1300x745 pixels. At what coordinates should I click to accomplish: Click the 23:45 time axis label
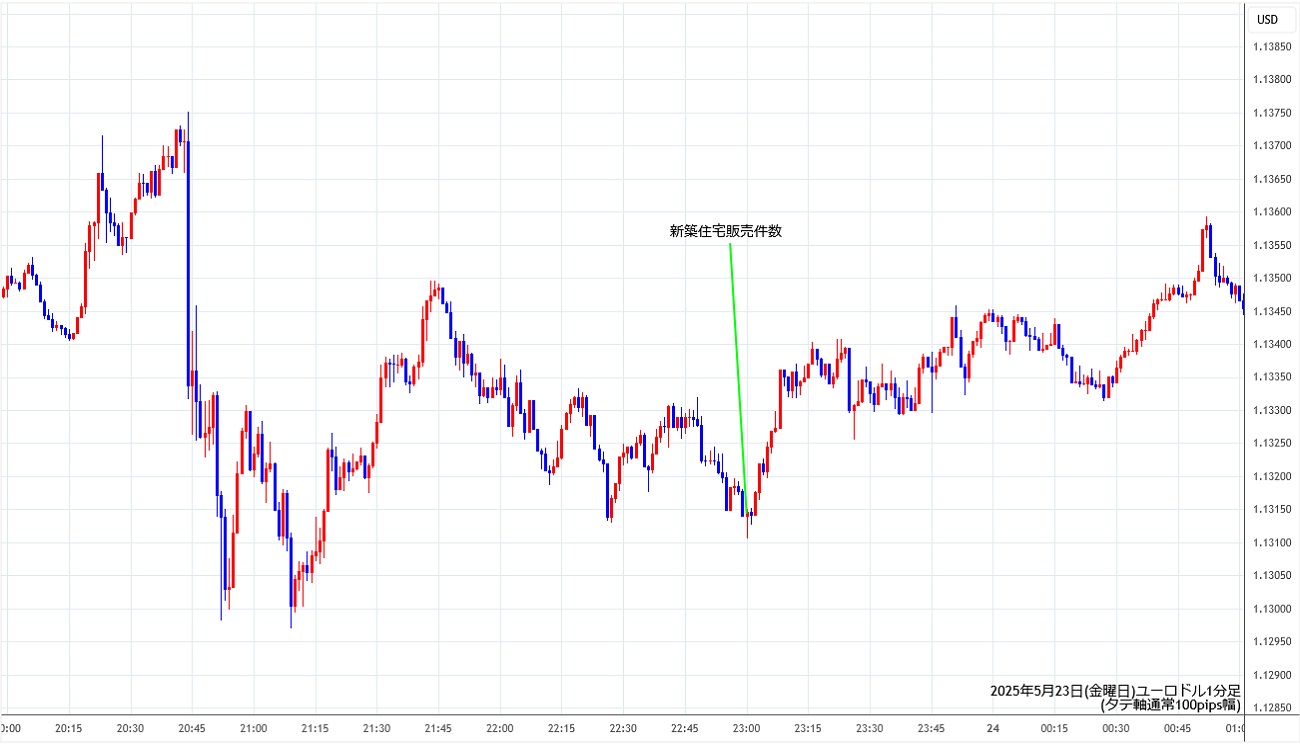[932, 729]
